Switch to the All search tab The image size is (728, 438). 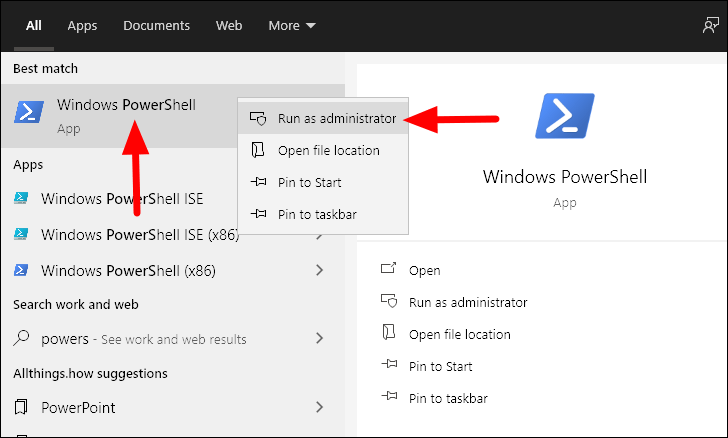[33, 26]
